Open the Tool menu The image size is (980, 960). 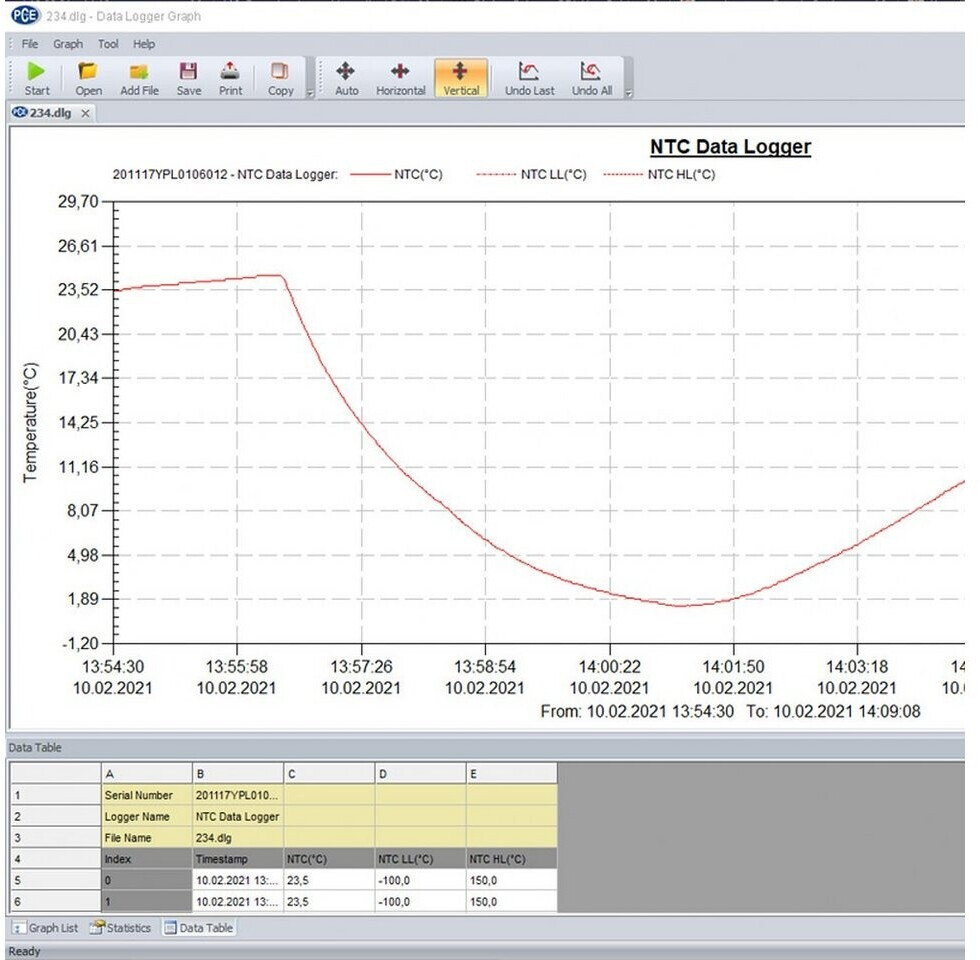pos(108,44)
